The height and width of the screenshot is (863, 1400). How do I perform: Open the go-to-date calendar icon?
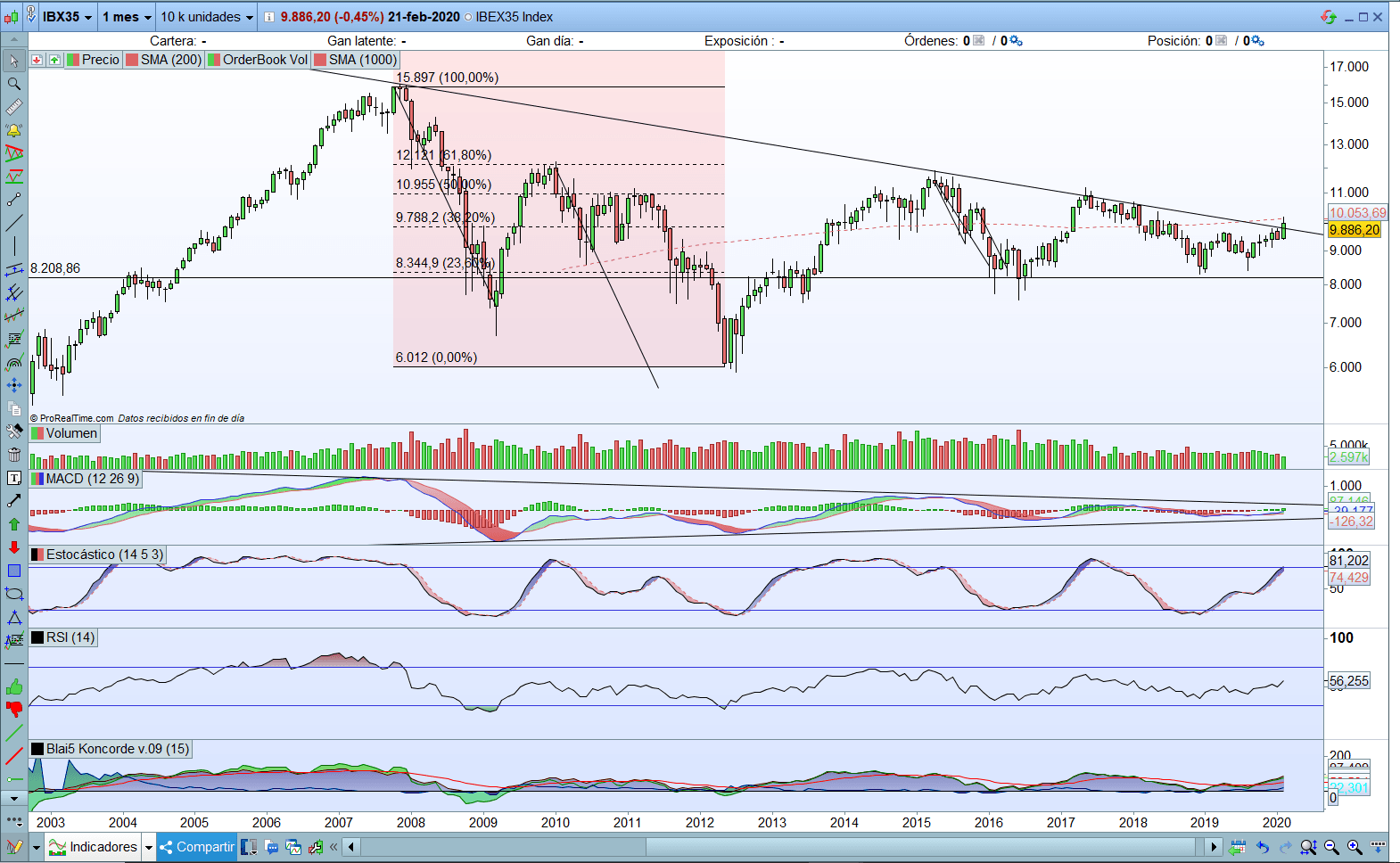coord(1238,847)
